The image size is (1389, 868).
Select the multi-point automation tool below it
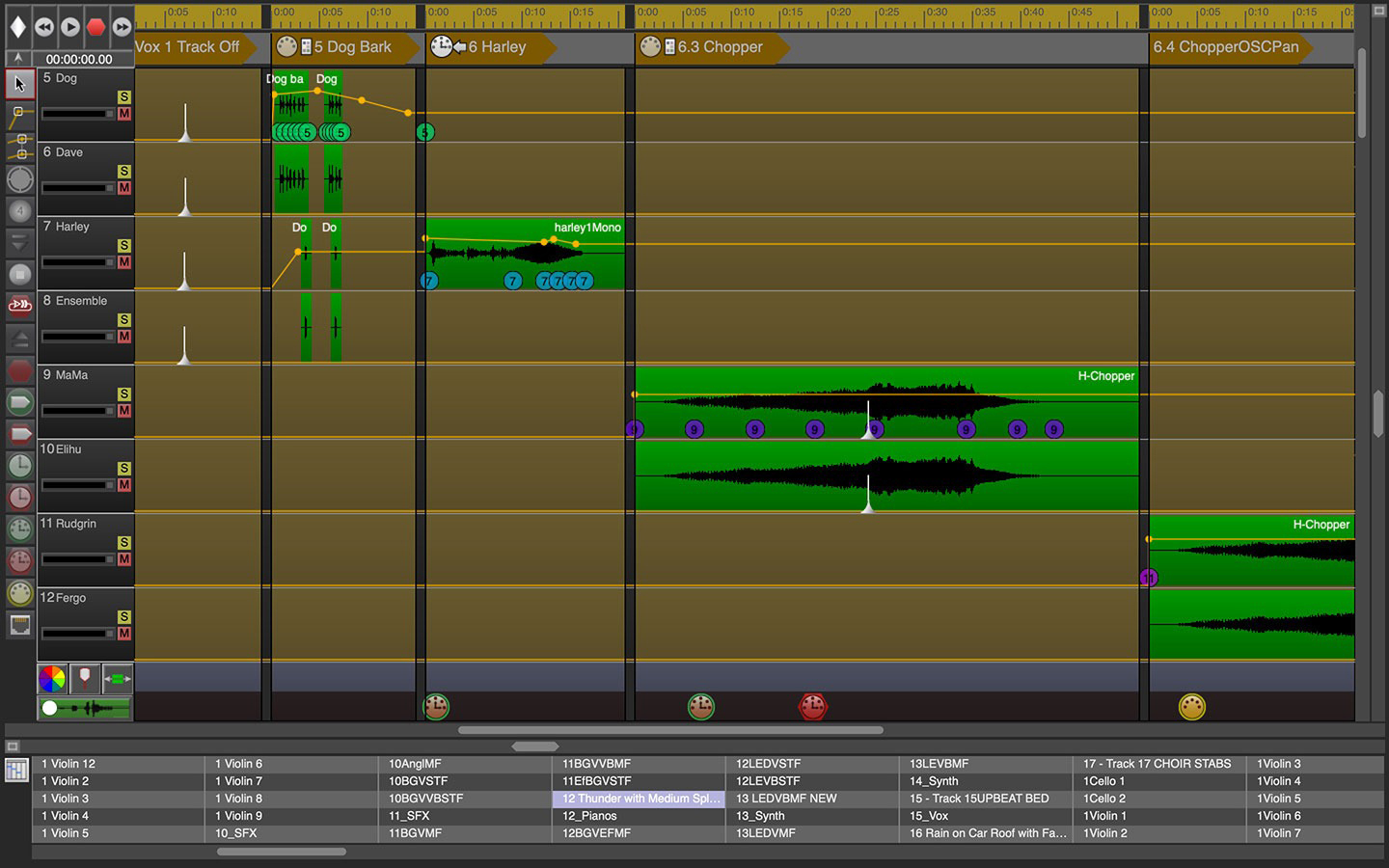point(17,145)
